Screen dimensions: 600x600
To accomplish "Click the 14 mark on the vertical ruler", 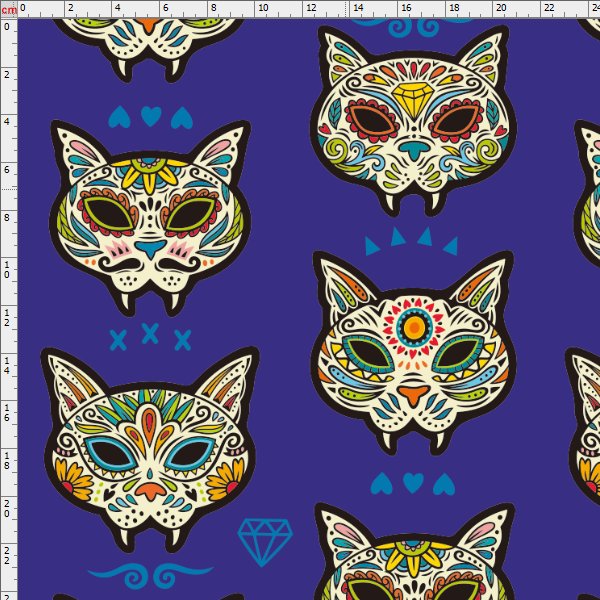I will 7,365.
